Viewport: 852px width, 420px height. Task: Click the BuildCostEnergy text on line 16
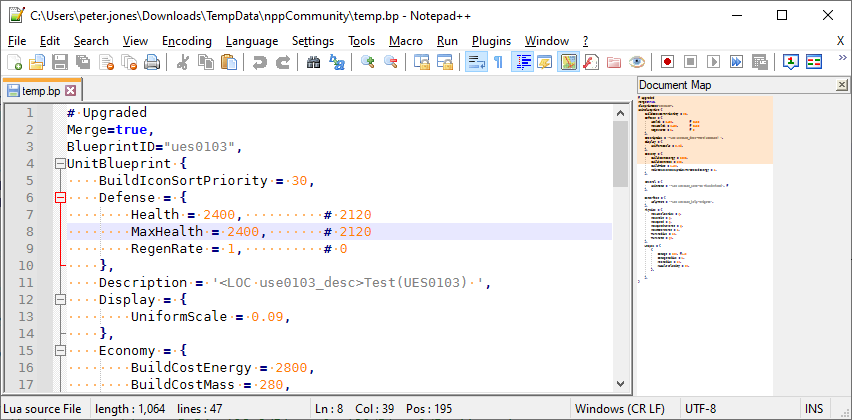click(x=191, y=368)
